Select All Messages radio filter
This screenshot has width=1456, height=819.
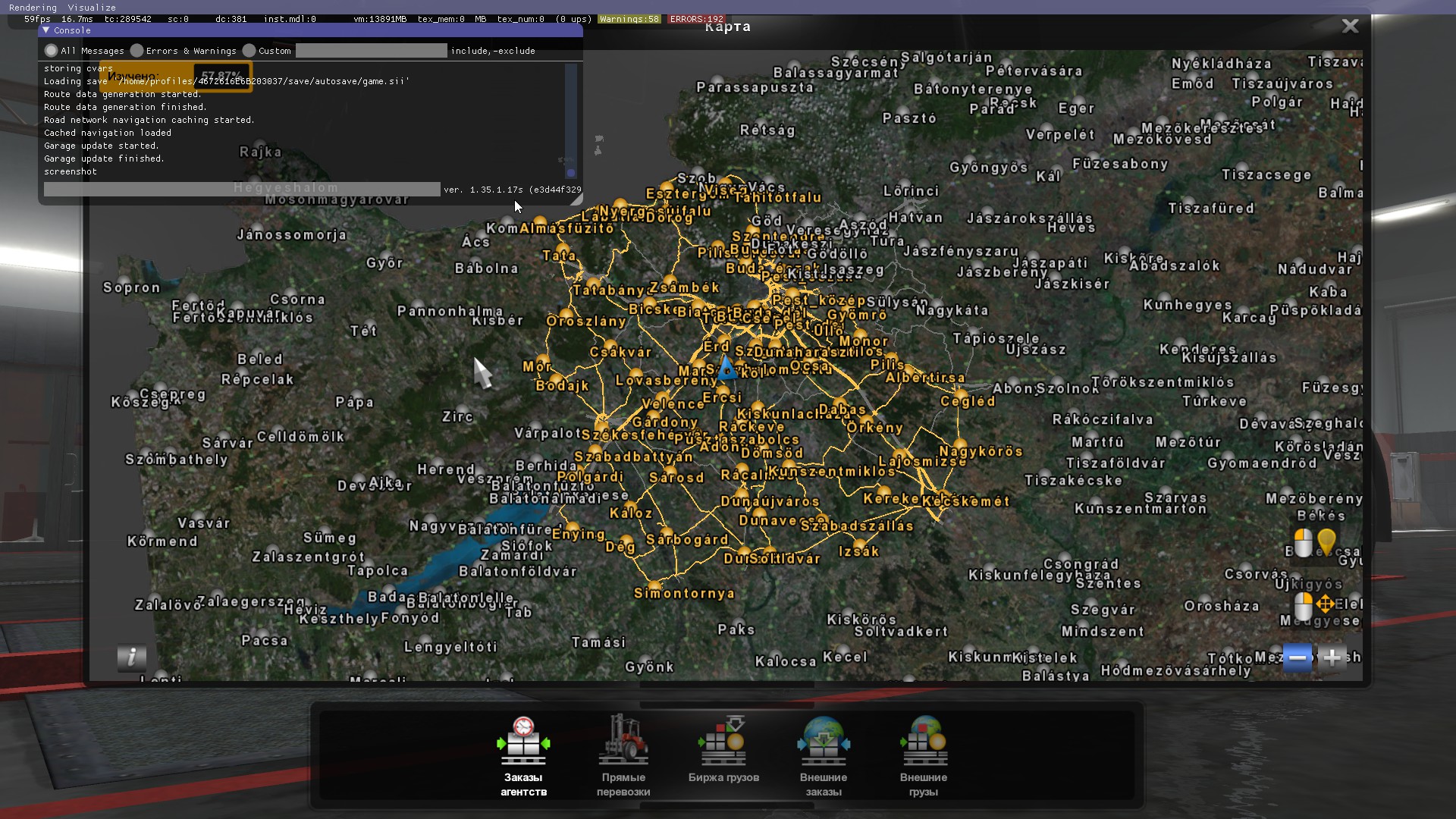pyautogui.click(x=51, y=51)
